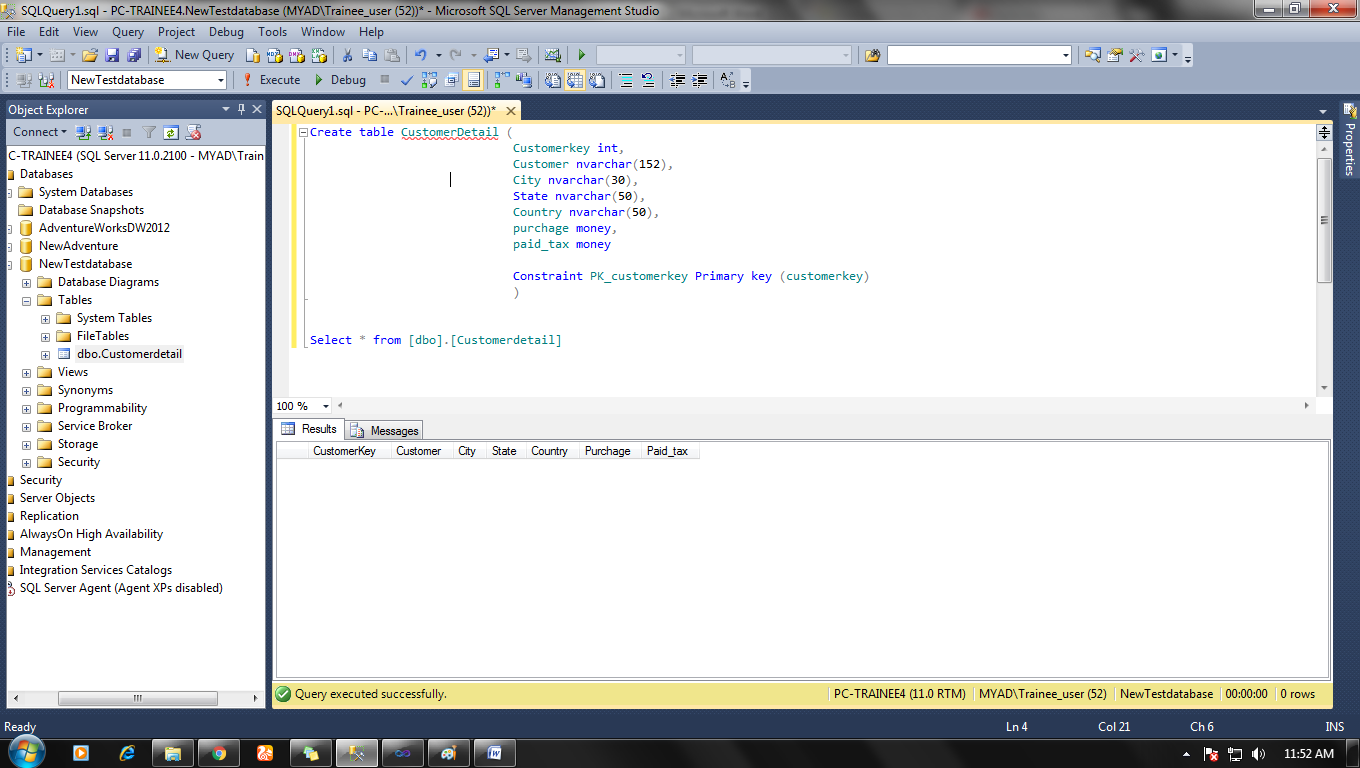Collapse the Tables node

click(x=26, y=300)
